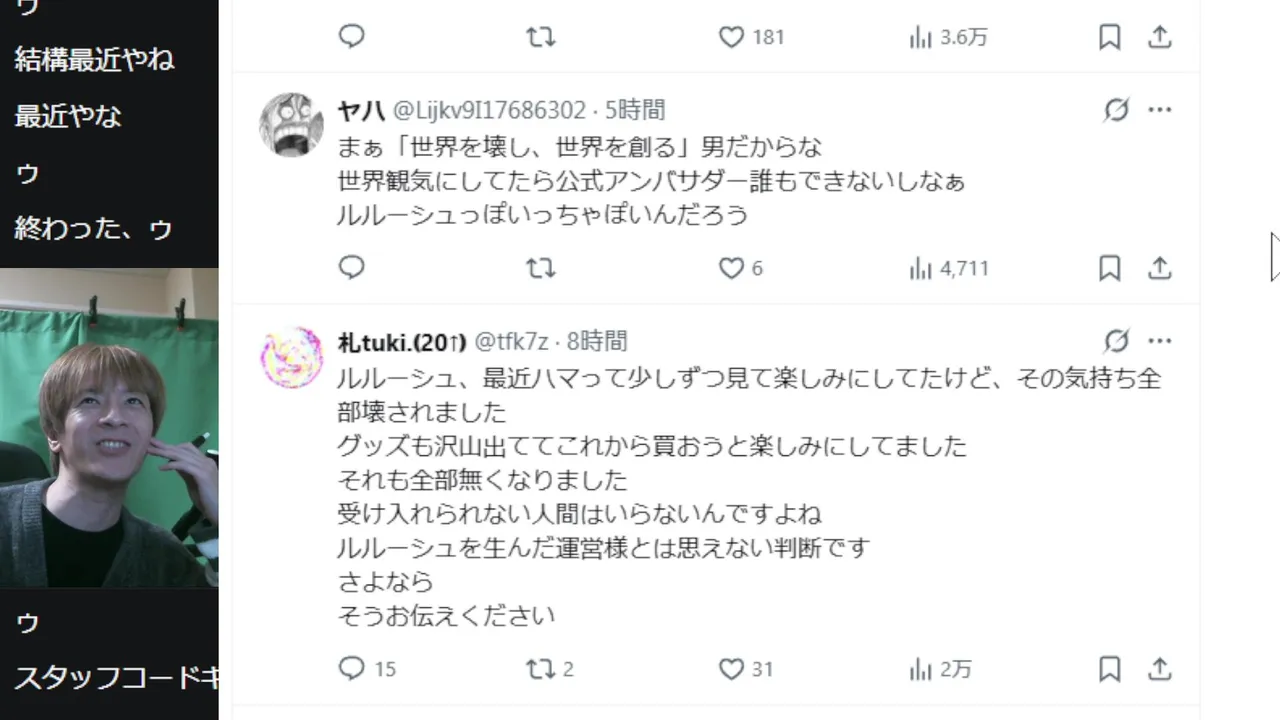The width and height of the screenshot is (1280, 720).
Task: Reply to ヤハ's tweet
Action: click(x=352, y=268)
